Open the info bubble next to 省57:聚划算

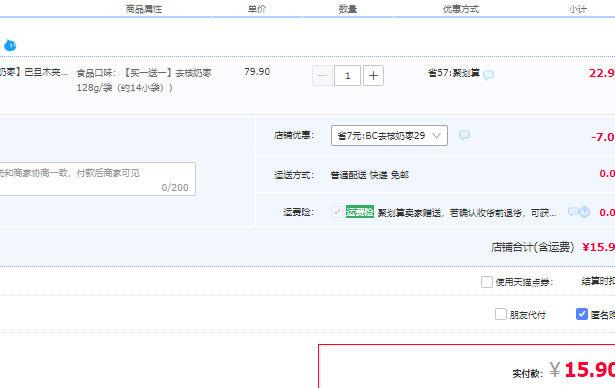(x=488, y=75)
